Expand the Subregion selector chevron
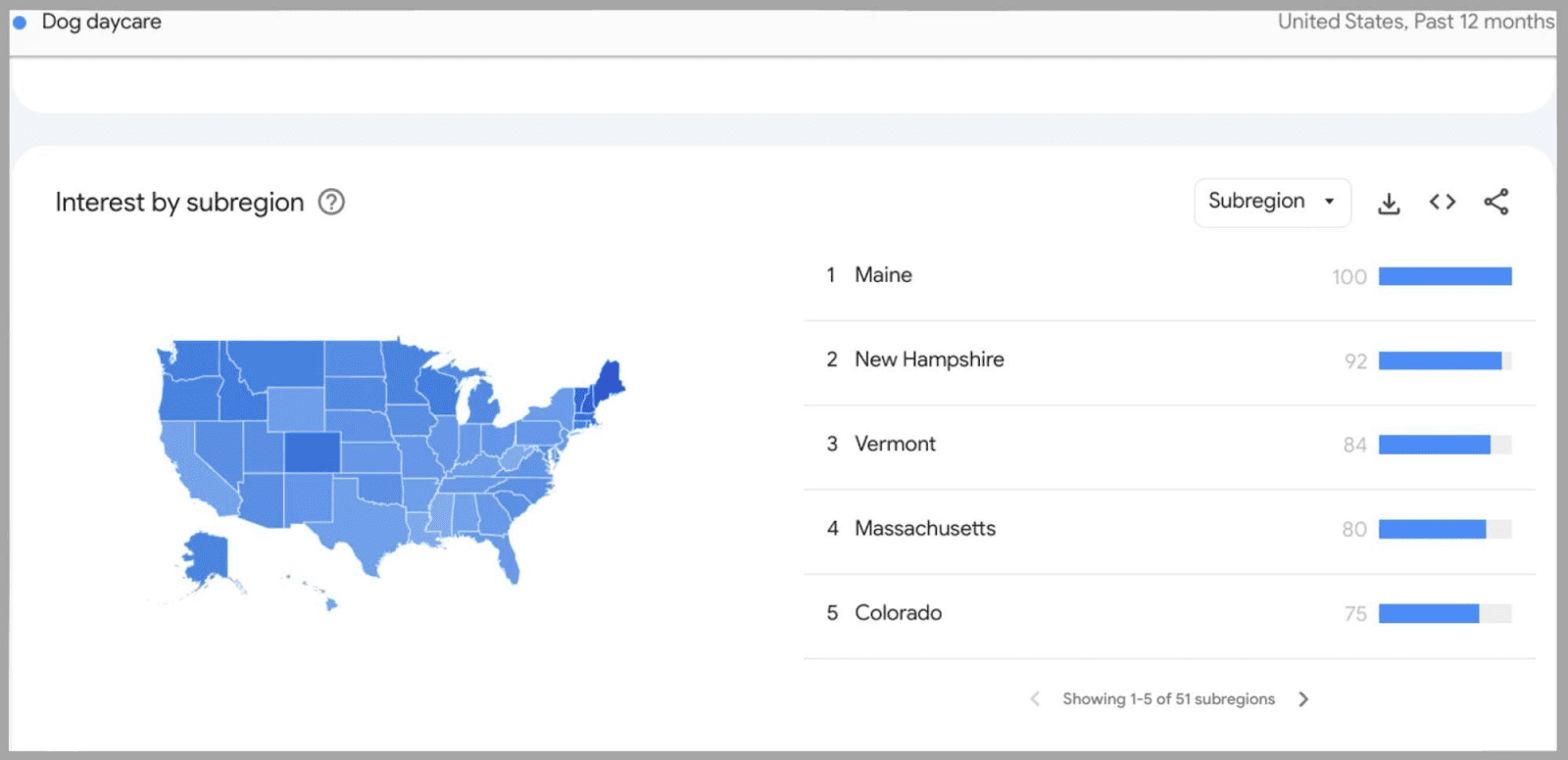The height and width of the screenshot is (760, 1568). click(1330, 203)
